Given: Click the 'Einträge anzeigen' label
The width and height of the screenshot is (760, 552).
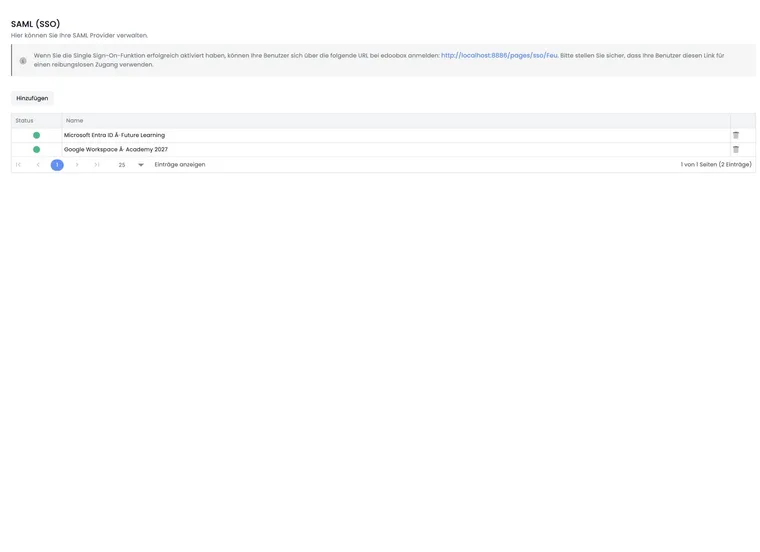Looking at the screenshot, I should coord(180,164).
